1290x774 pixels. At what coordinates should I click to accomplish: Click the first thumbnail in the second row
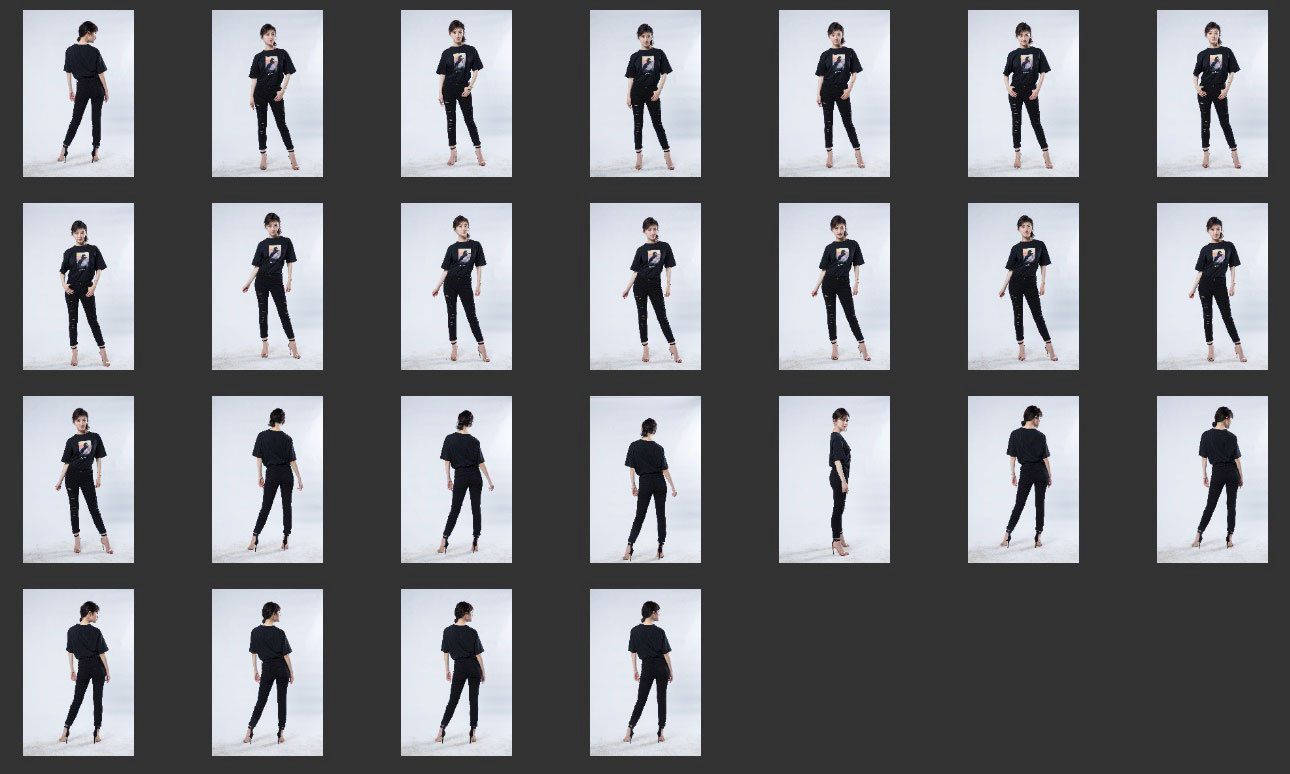click(78, 286)
